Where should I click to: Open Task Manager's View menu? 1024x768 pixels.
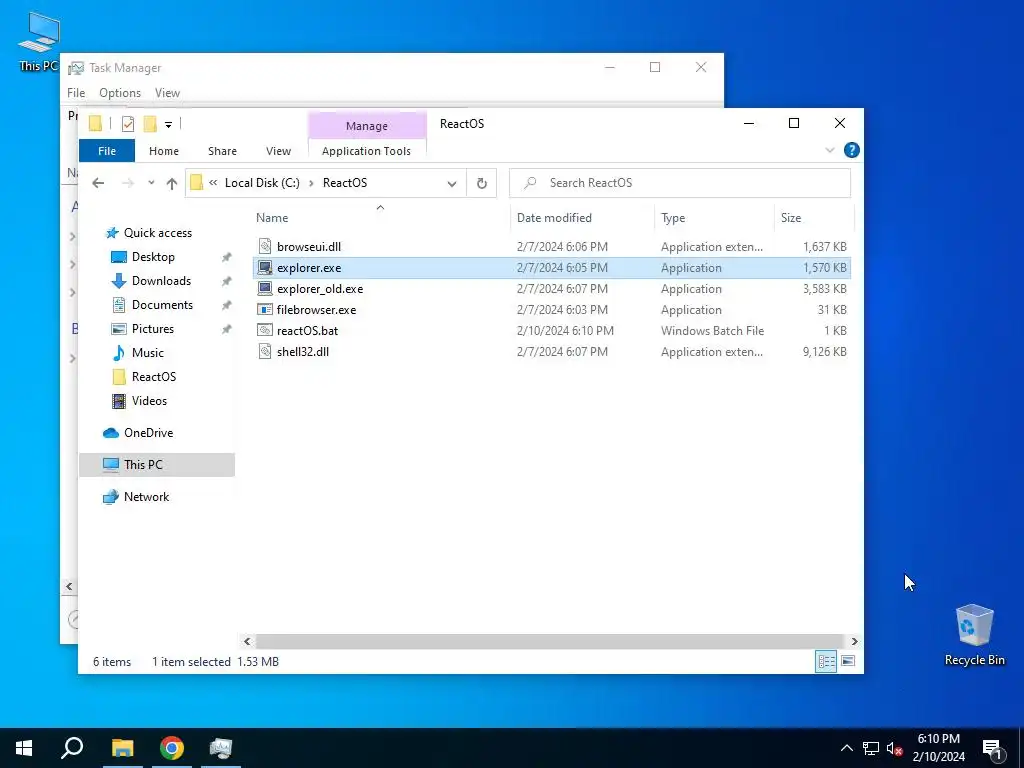(x=167, y=93)
